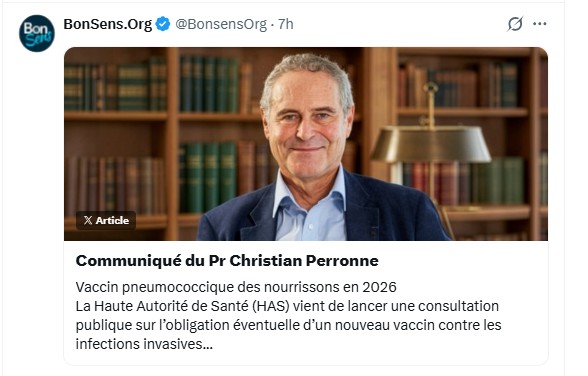Image resolution: width=588 pixels, height=376 pixels.
Task: Click the line Vaccin pneumococcique des nourrissons en 2026
Action: point(236,287)
